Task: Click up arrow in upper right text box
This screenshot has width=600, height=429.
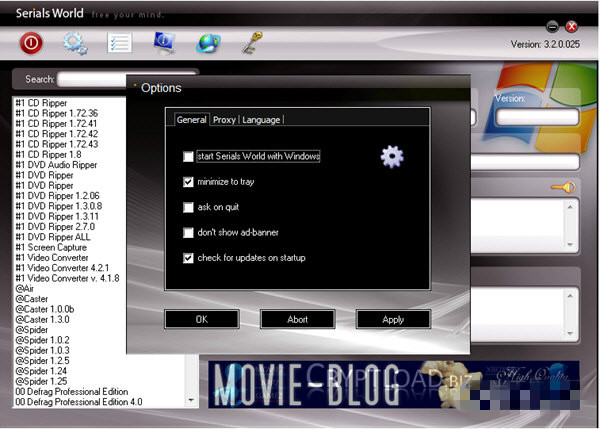Action: [570, 207]
